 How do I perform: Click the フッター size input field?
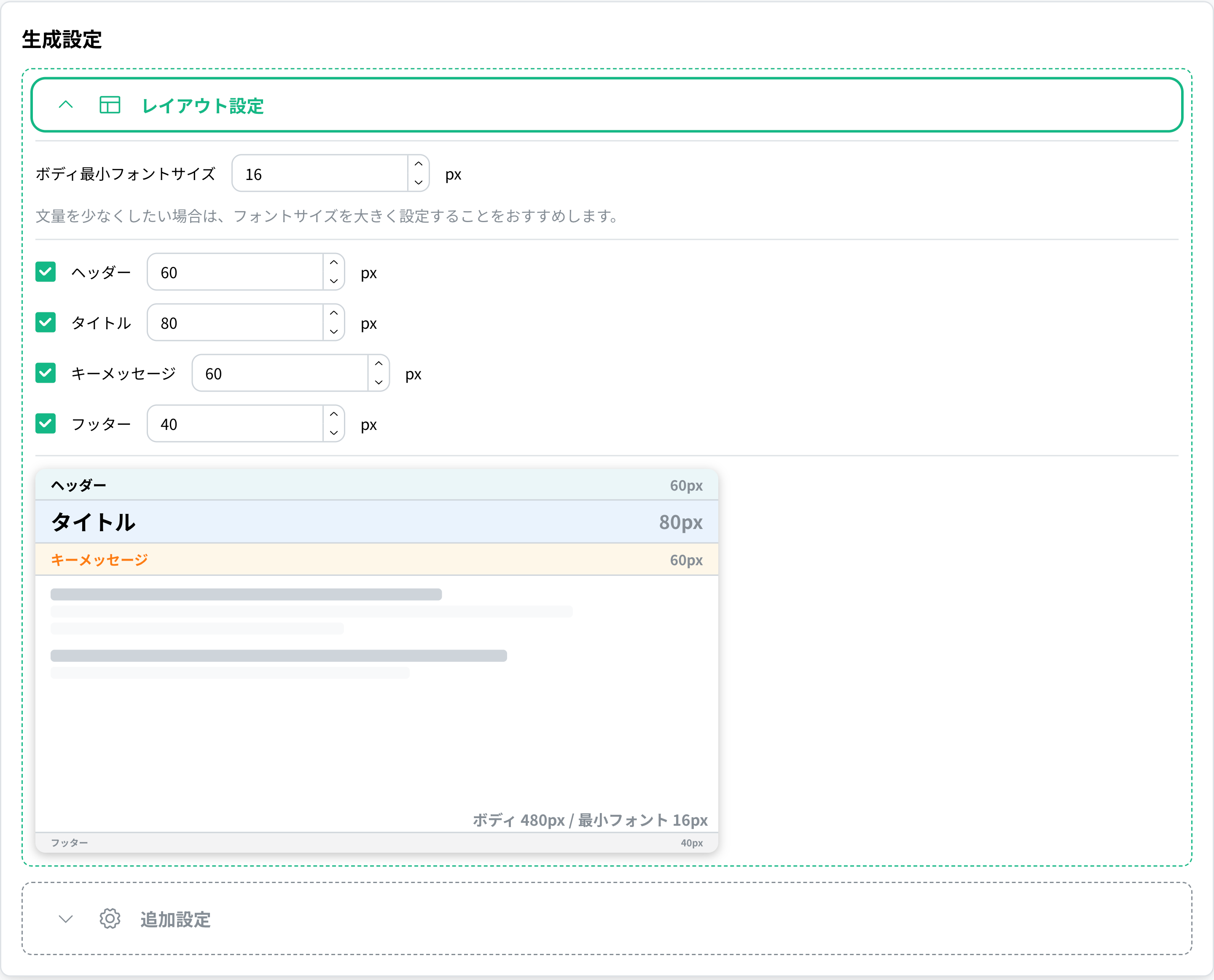pos(235,423)
